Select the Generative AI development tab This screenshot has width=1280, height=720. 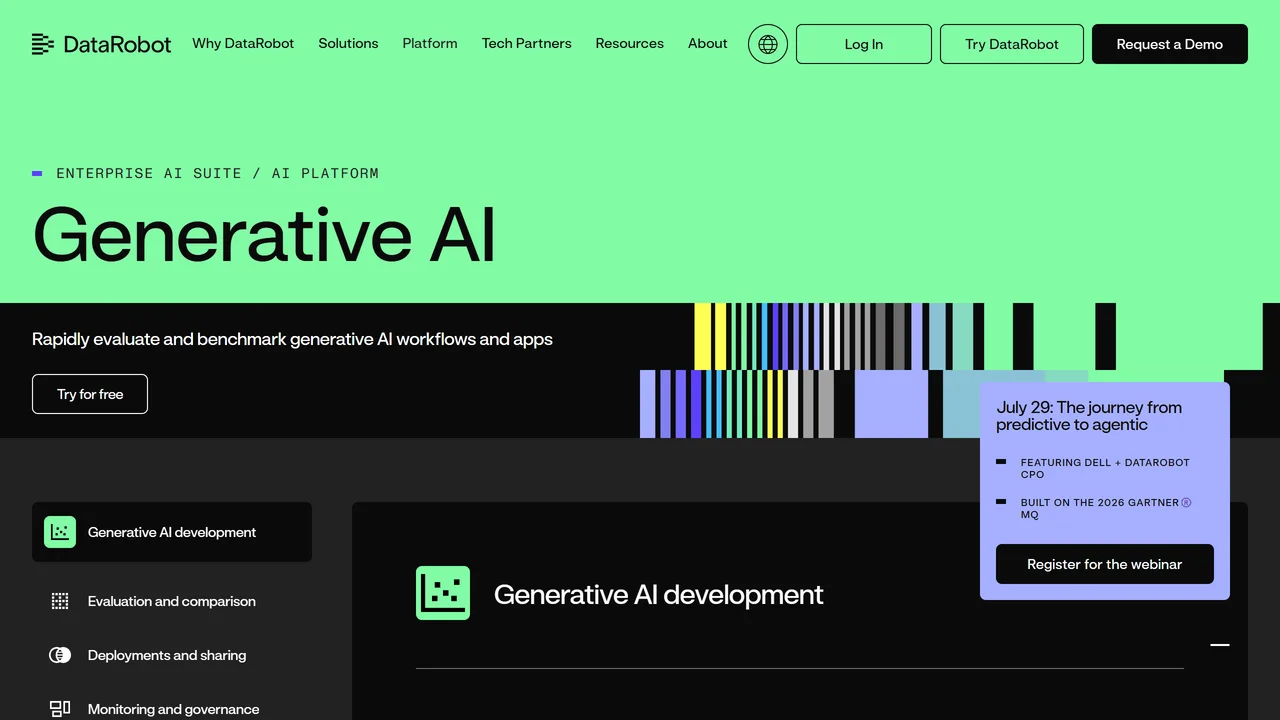(172, 532)
